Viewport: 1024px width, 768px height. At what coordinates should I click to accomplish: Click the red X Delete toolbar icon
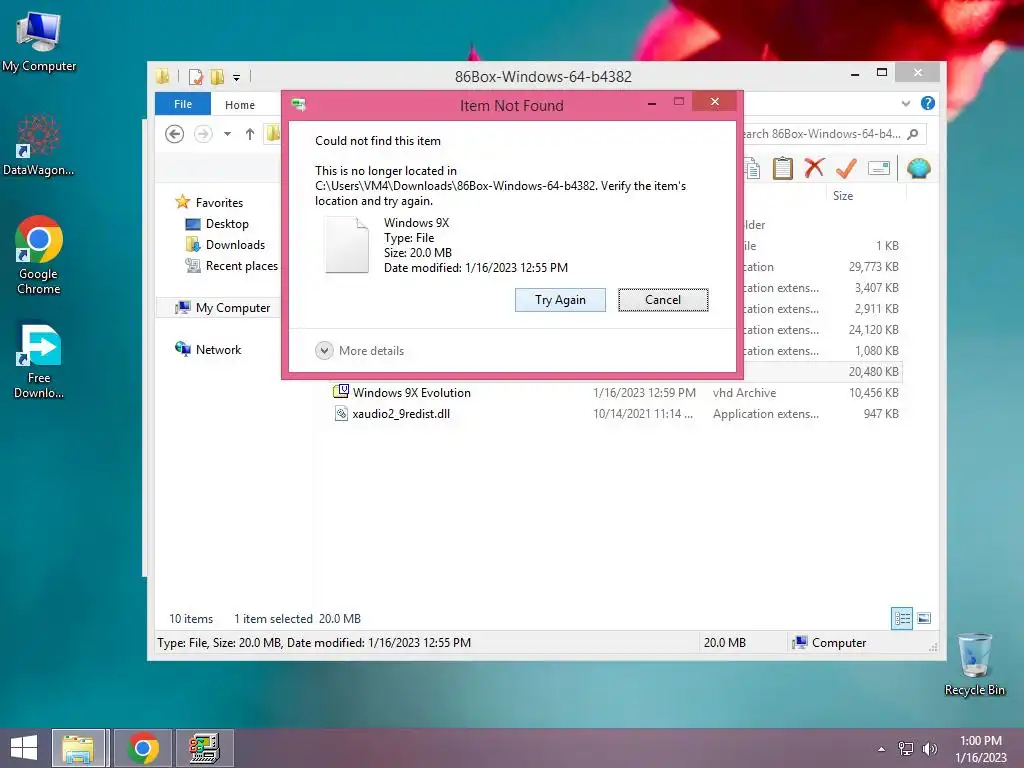814,168
